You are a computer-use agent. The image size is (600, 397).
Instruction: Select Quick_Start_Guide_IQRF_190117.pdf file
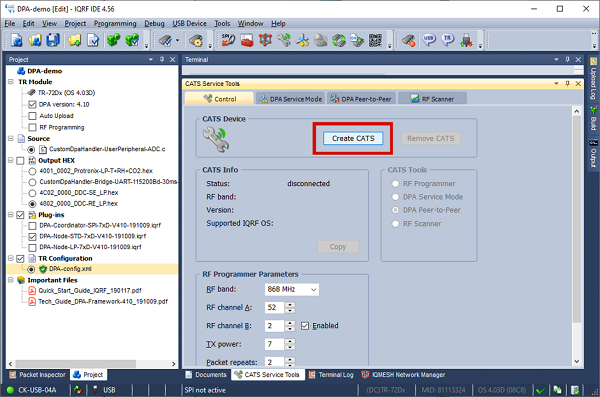click(x=90, y=291)
